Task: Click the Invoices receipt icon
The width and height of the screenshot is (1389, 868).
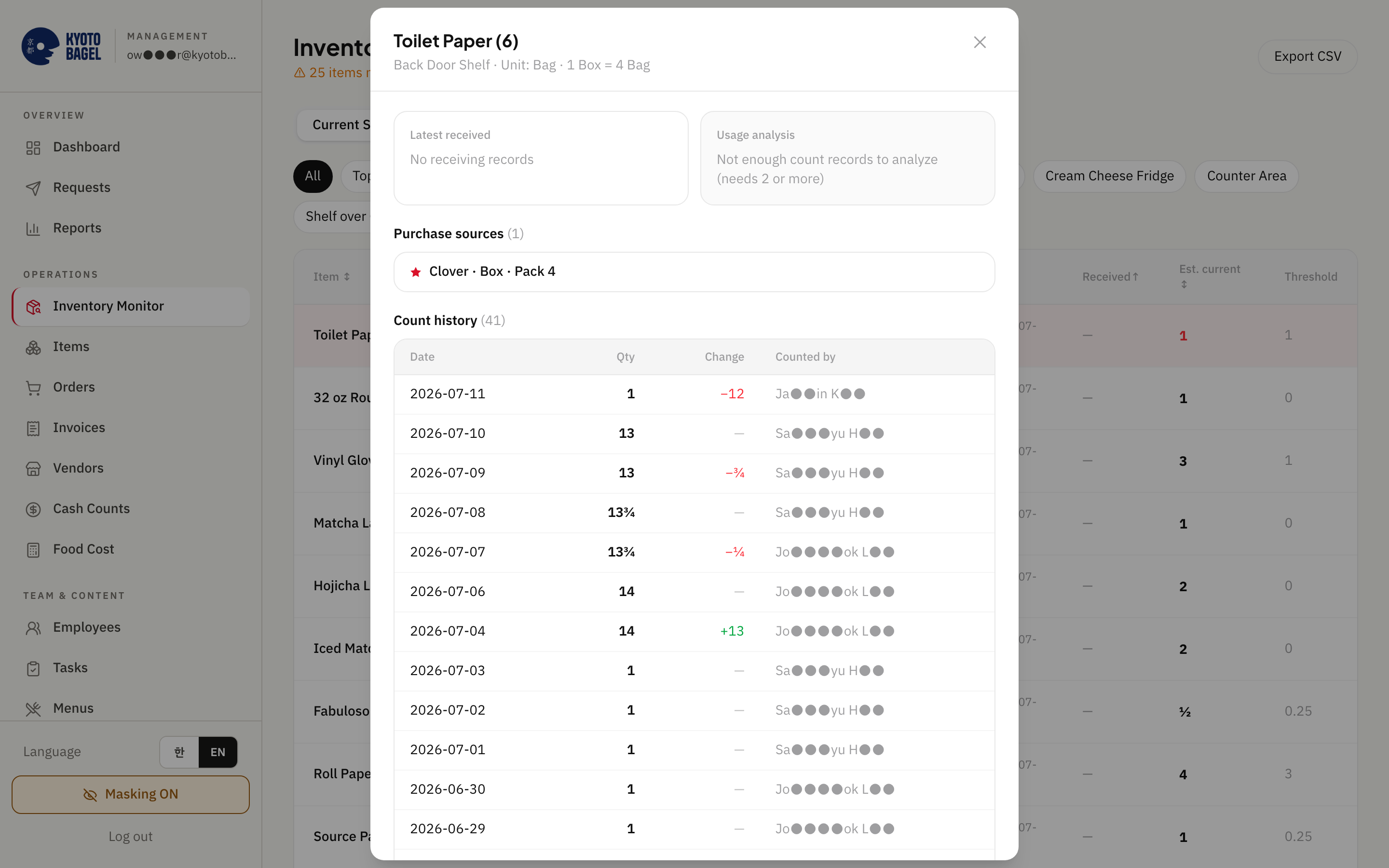Action: [33, 428]
